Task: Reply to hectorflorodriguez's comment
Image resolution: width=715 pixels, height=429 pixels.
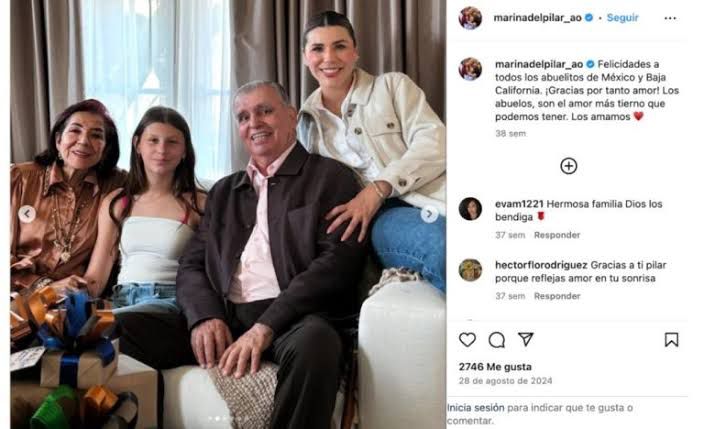Action: [x=557, y=296]
